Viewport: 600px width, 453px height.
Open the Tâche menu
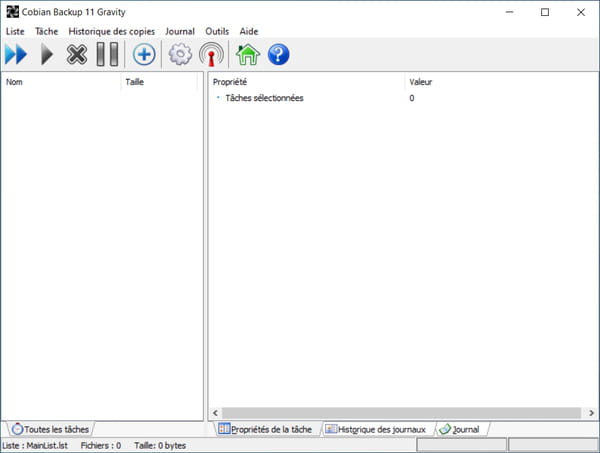[x=46, y=31]
